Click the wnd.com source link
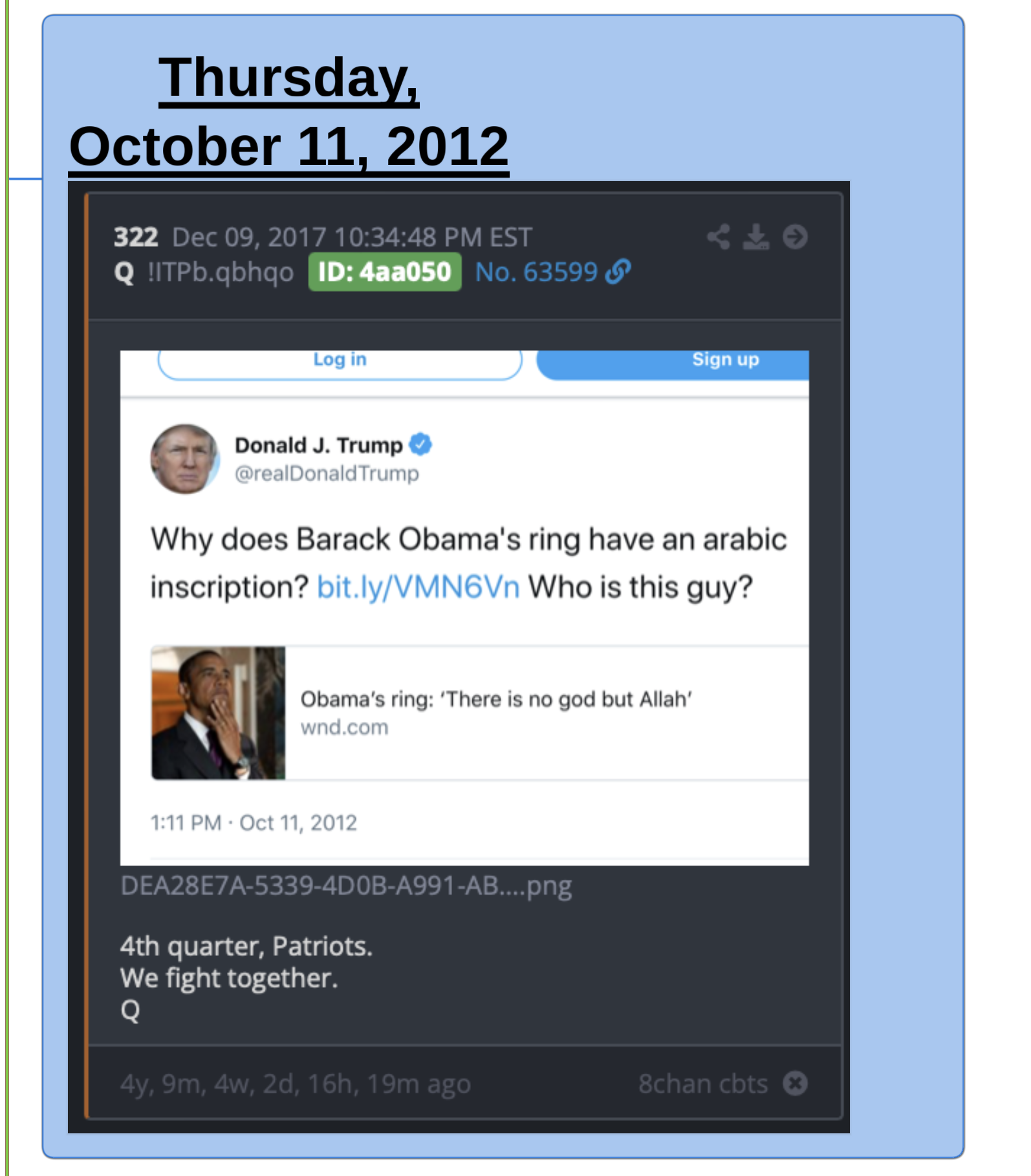The width and height of the screenshot is (1031, 1176). [344, 728]
